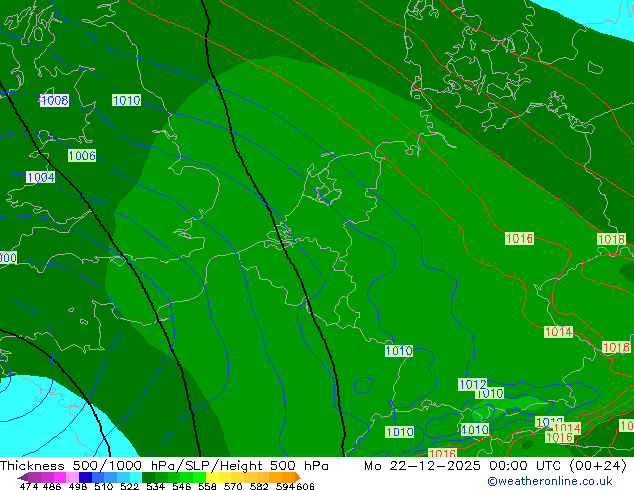Click the legend value 606
This screenshot has width=634, height=490.
pyautogui.click(x=305, y=486)
